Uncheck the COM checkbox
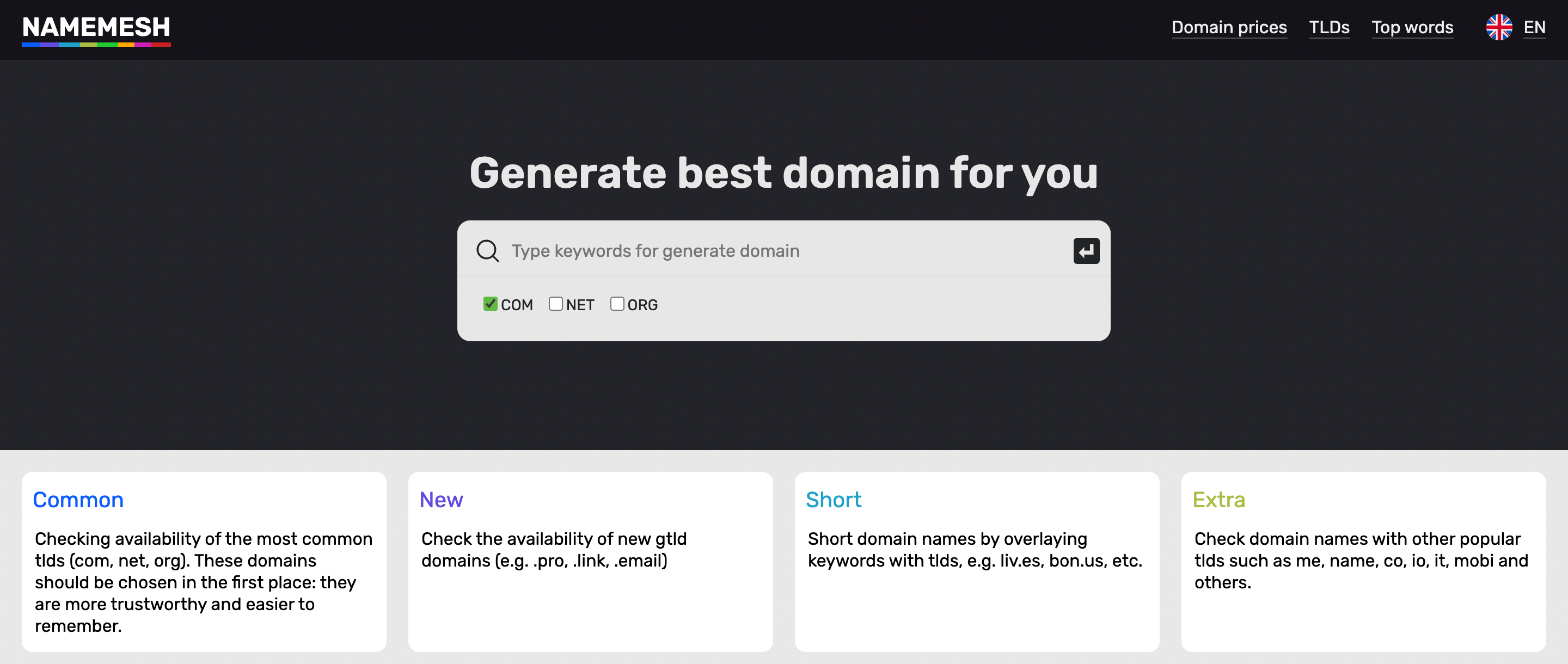 pyautogui.click(x=490, y=304)
